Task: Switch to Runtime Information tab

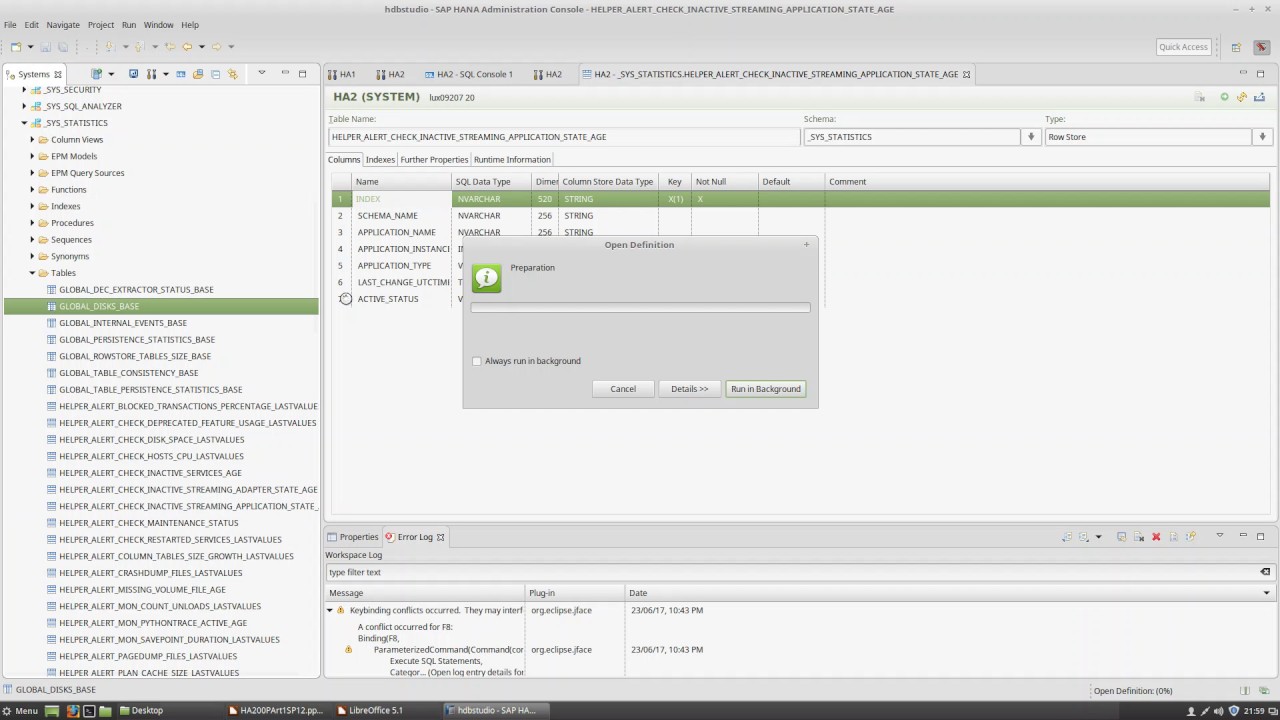Action: [512, 160]
